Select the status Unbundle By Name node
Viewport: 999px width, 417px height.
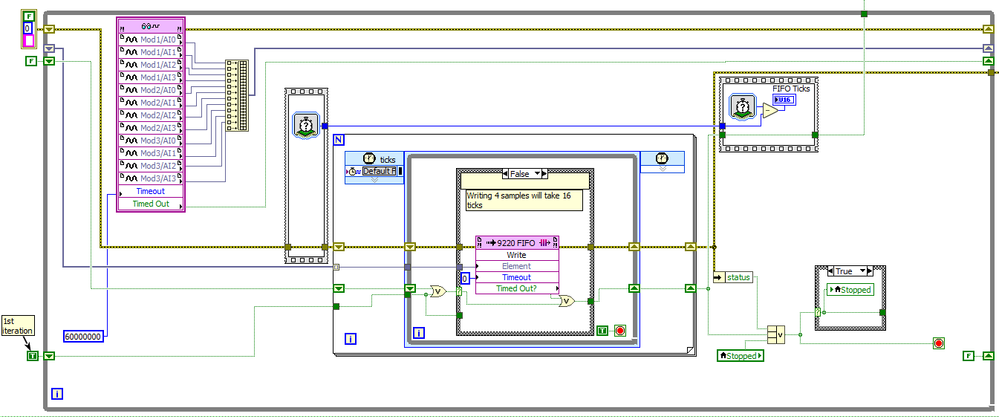pos(733,277)
